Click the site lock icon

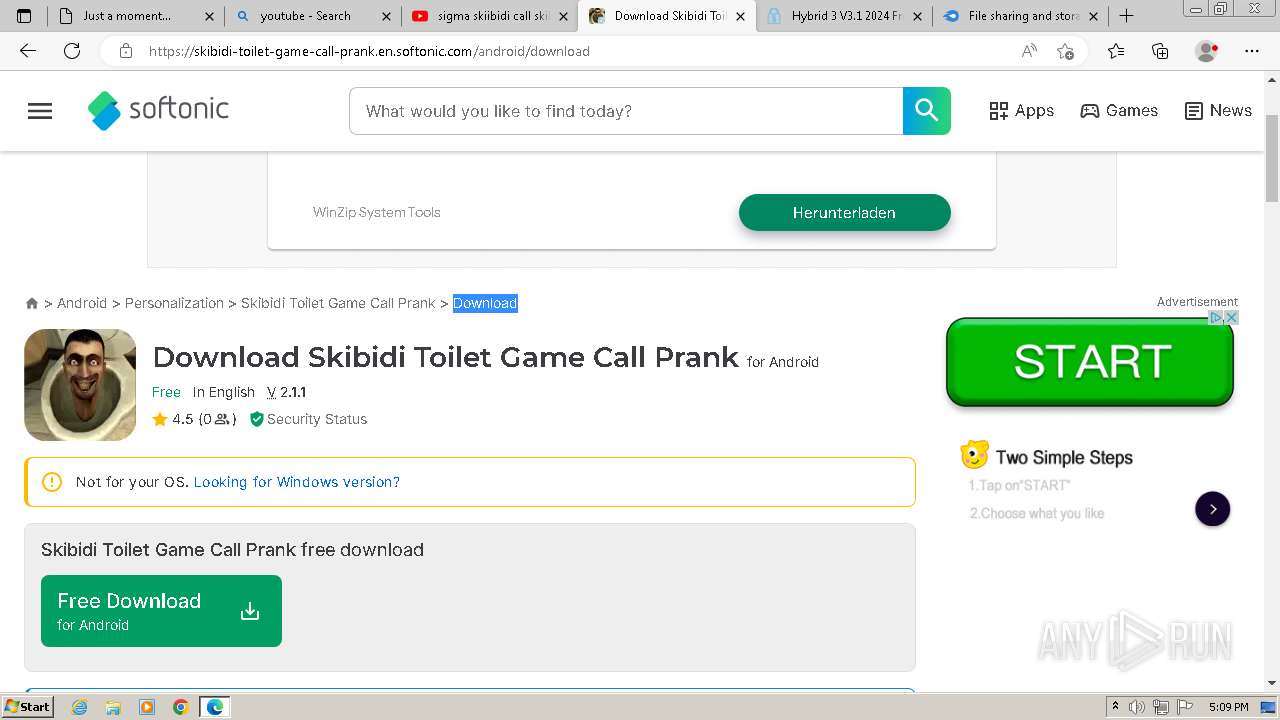point(126,51)
